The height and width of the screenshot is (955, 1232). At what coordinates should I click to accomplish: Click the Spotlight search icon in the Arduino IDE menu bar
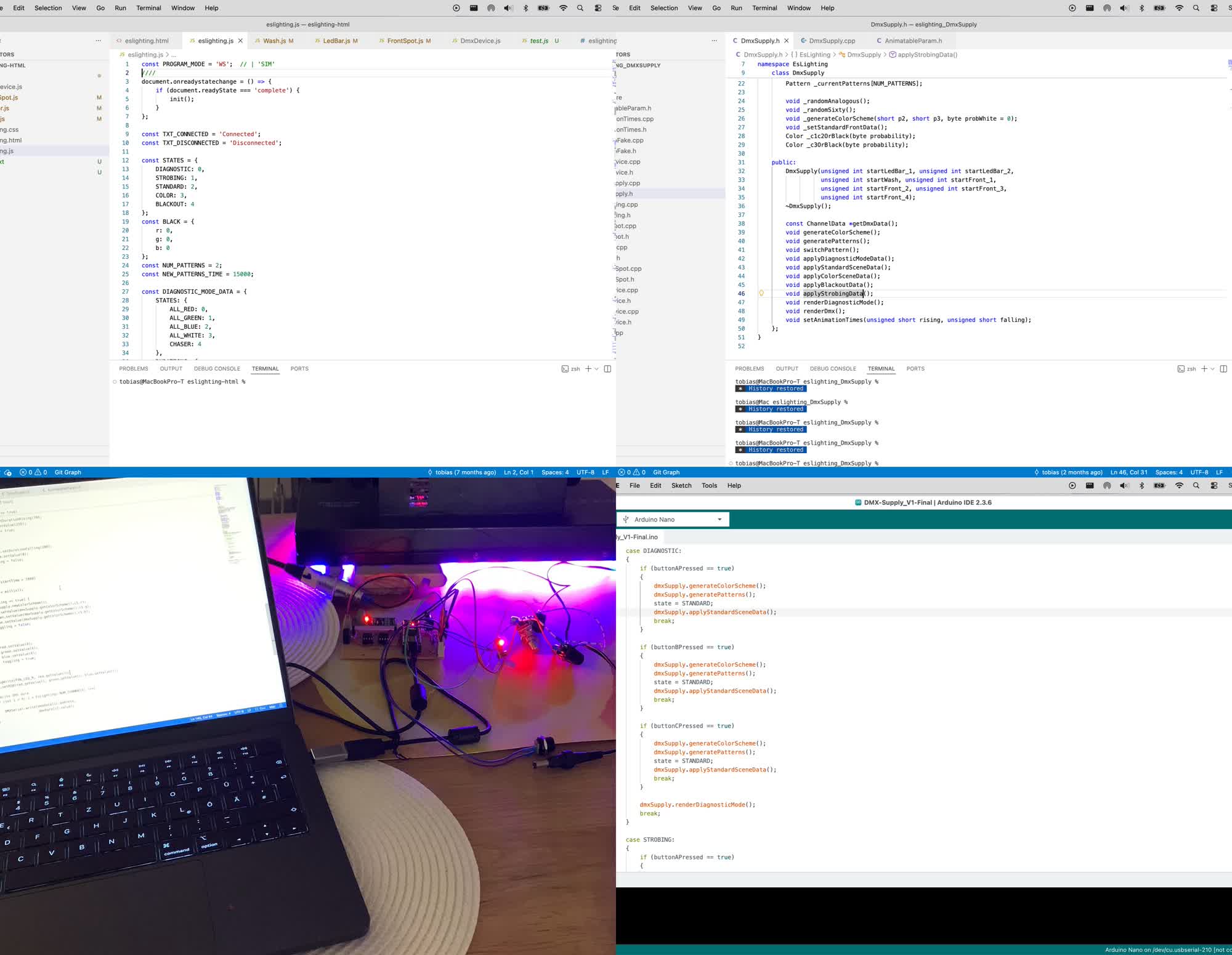point(1196,486)
